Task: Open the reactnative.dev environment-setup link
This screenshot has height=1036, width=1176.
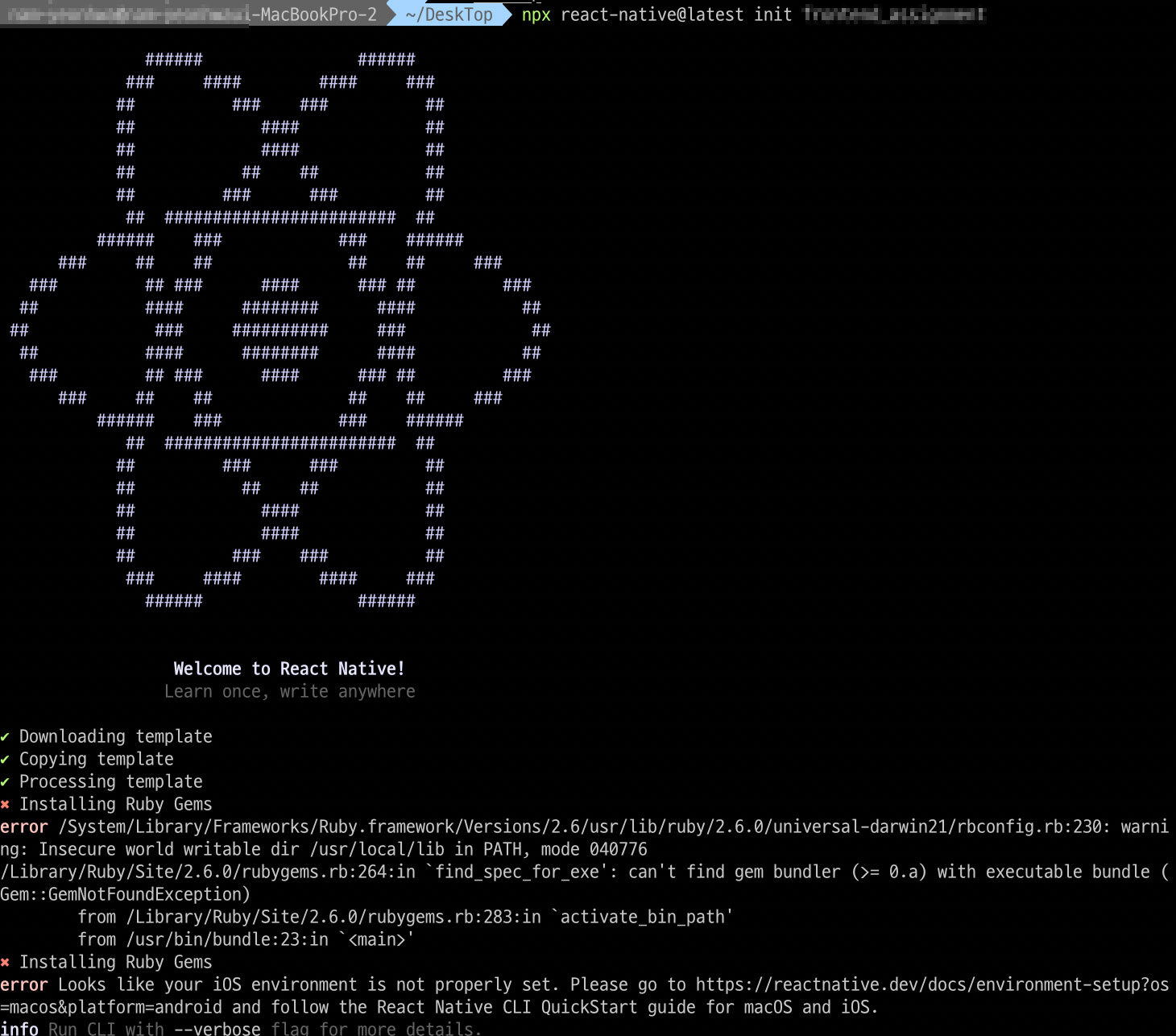Action: tap(932, 984)
